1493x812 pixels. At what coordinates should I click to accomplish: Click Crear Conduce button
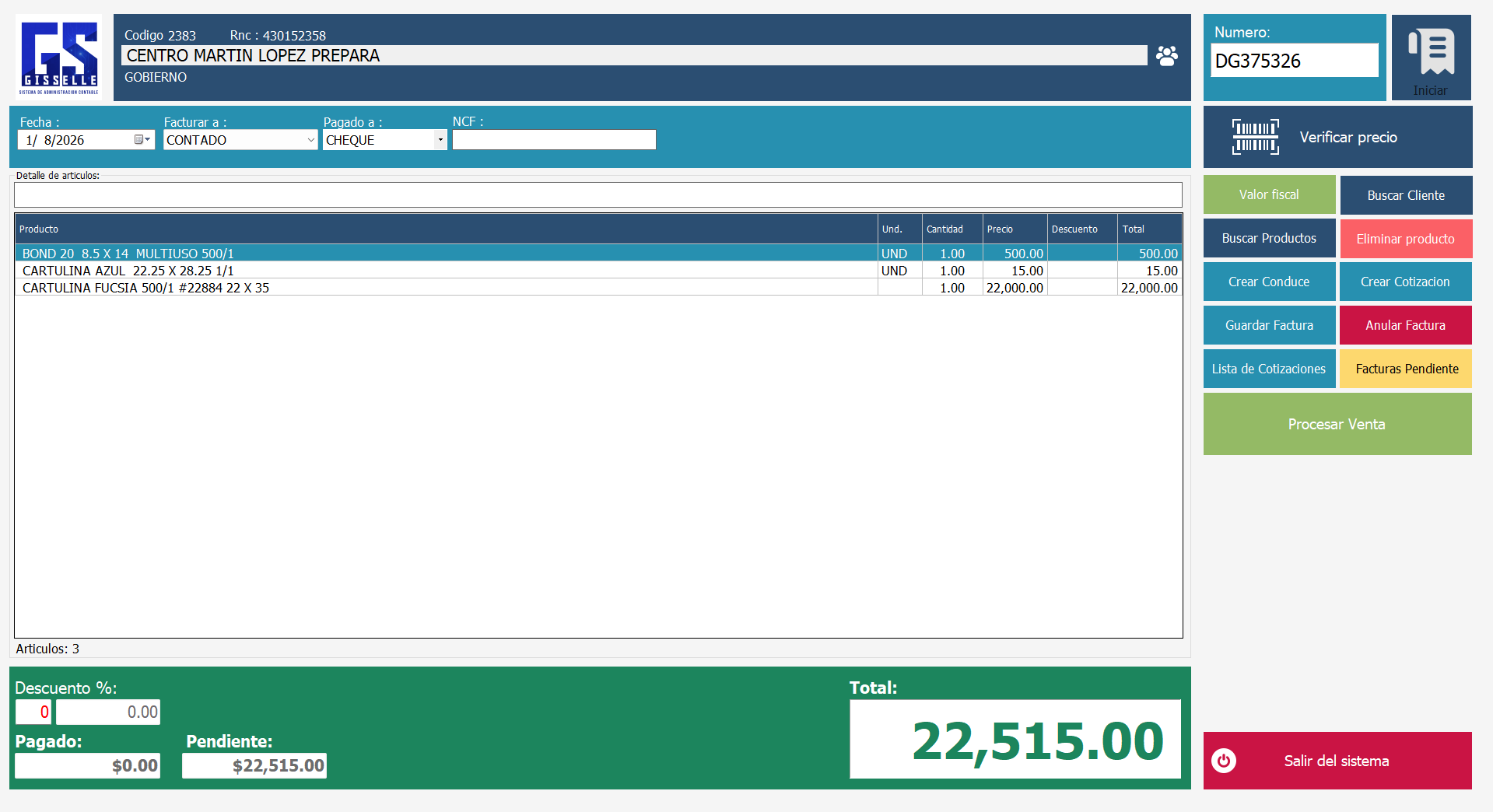click(1268, 282)
